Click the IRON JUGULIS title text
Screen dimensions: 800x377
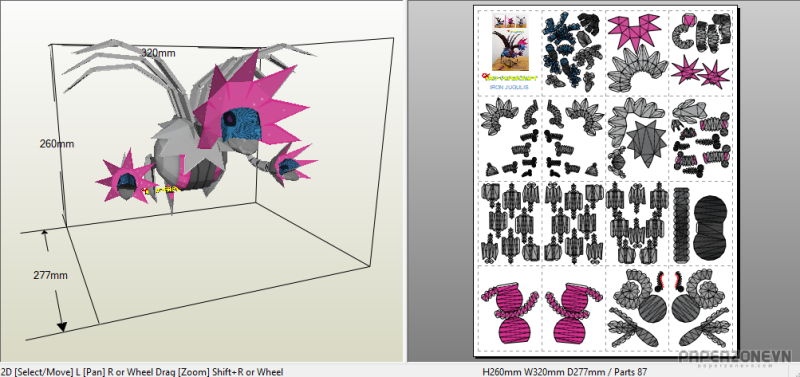point(509,87)
